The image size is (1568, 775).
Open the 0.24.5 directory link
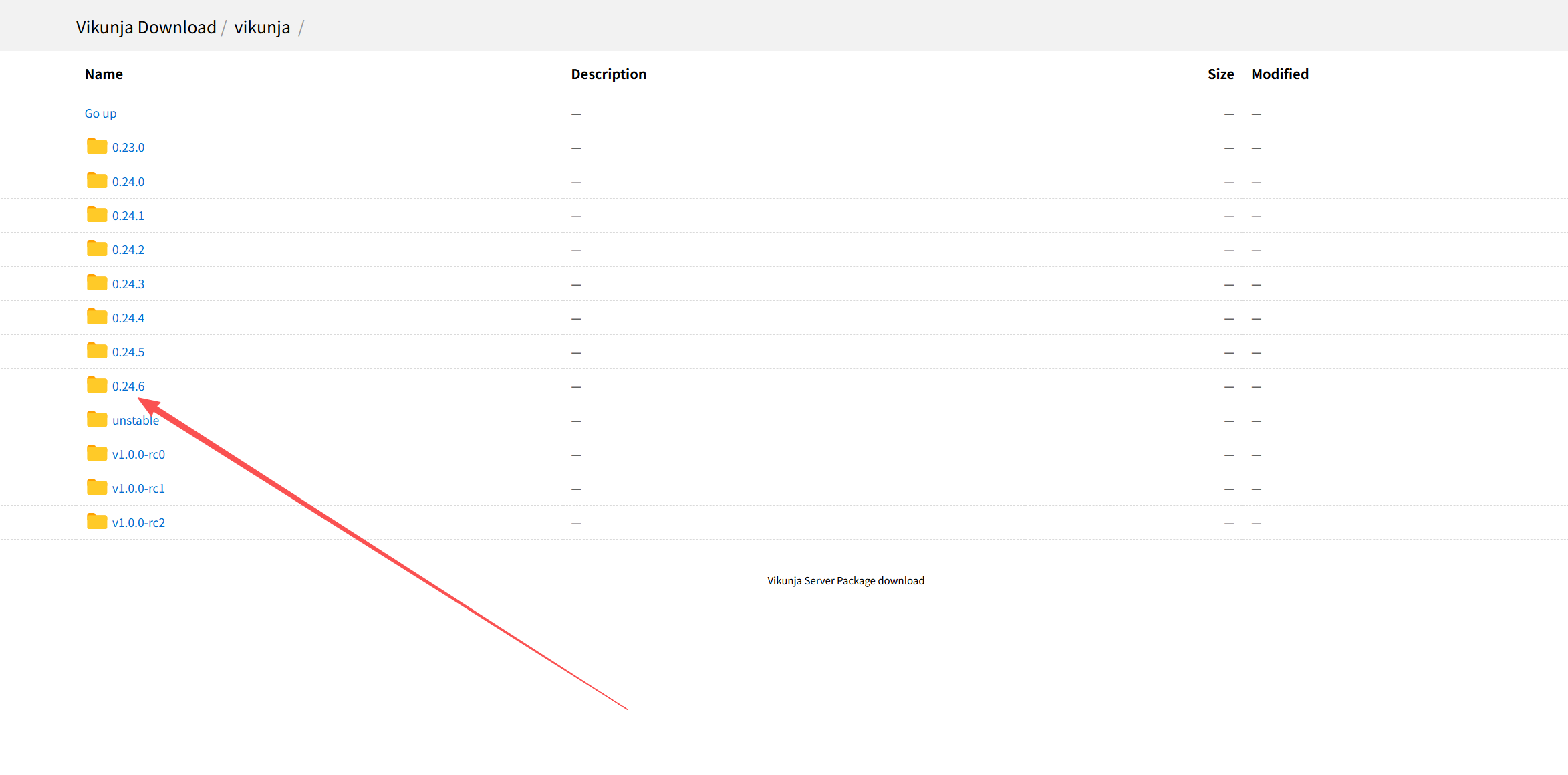[128, 352]
